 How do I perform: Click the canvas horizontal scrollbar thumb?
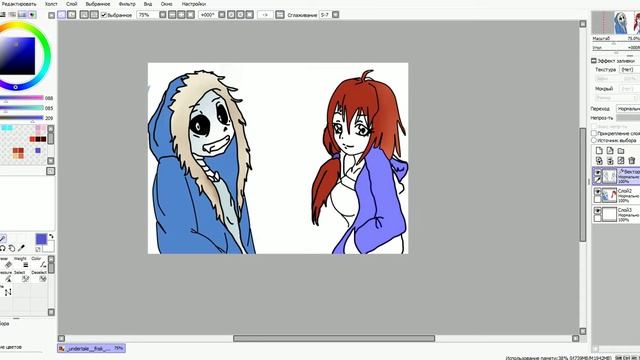[x=334, y=338]
